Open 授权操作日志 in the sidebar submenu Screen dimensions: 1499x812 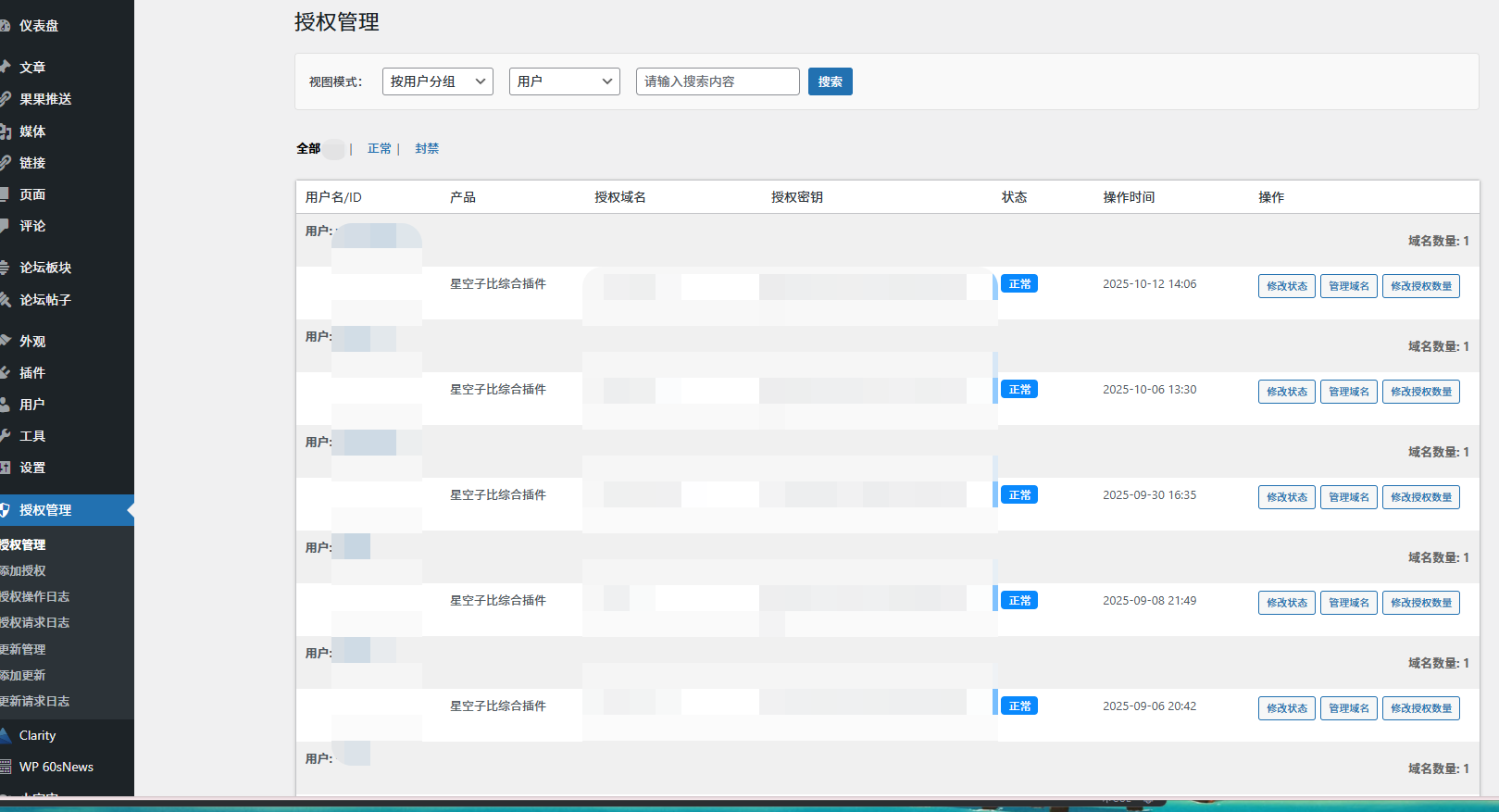[x=35, y=596]
